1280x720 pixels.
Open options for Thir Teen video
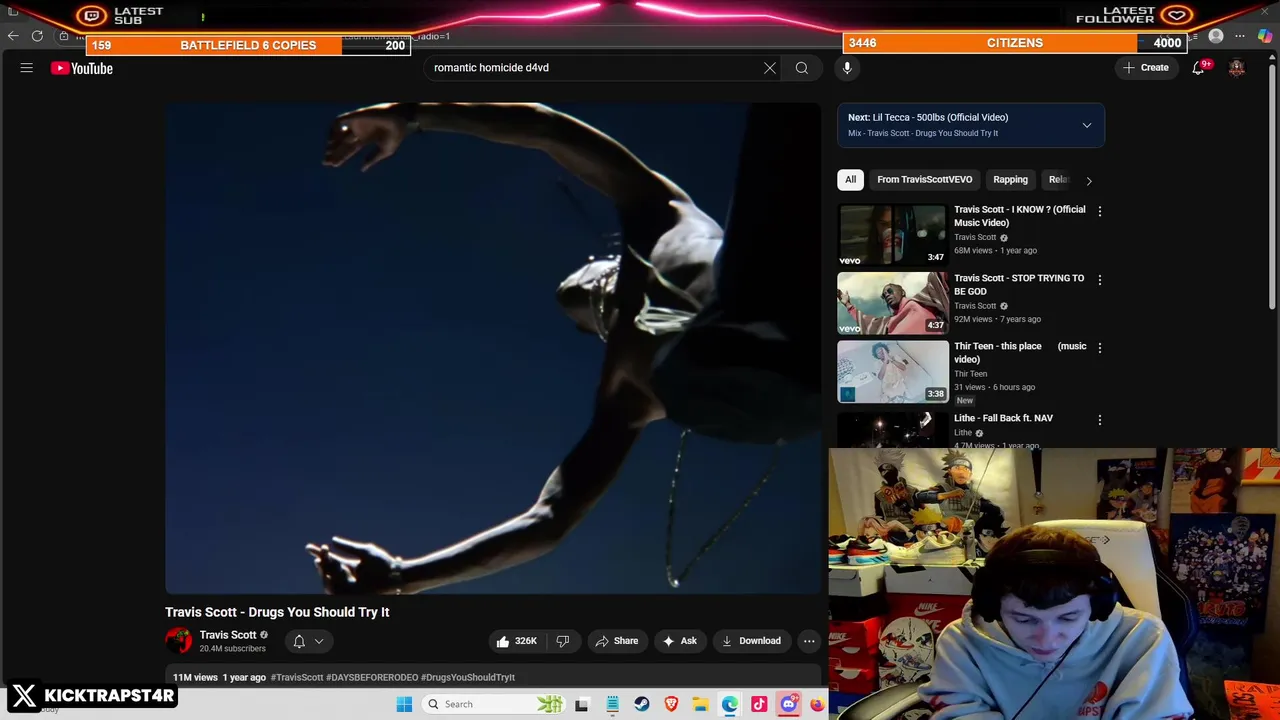(1100, 348)
